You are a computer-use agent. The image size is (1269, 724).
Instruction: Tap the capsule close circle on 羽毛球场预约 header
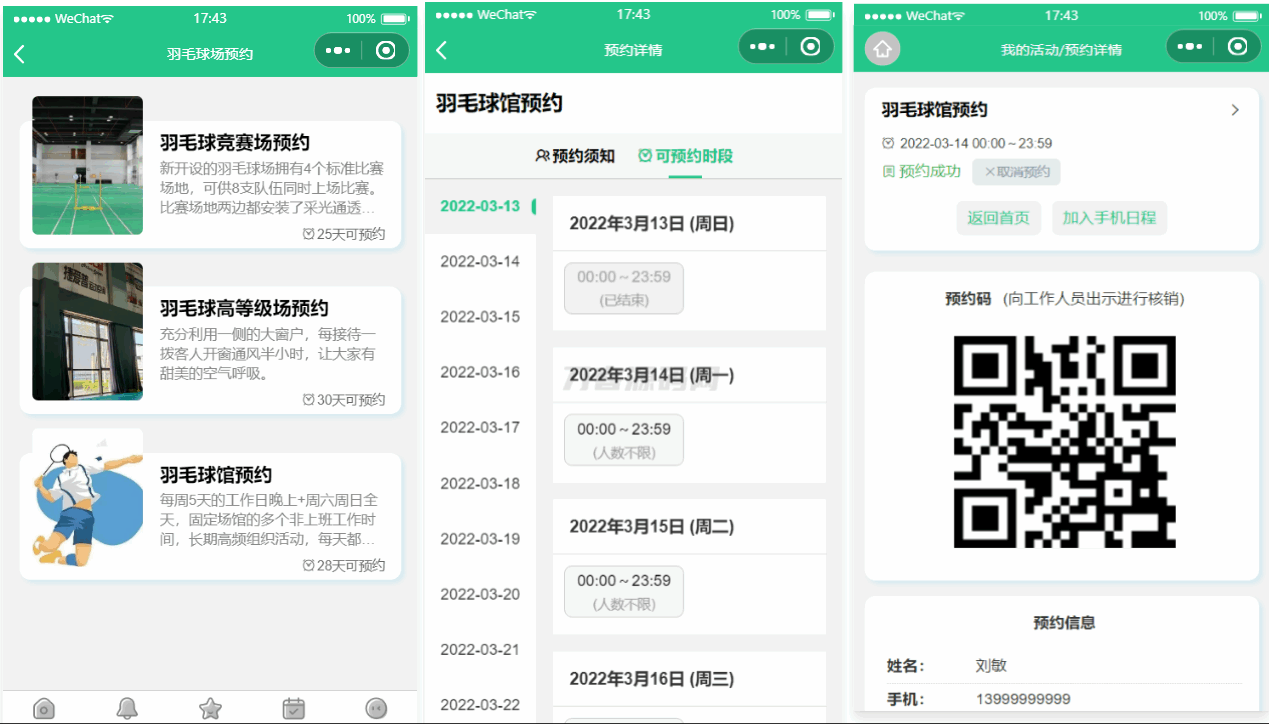pos(386,51)
